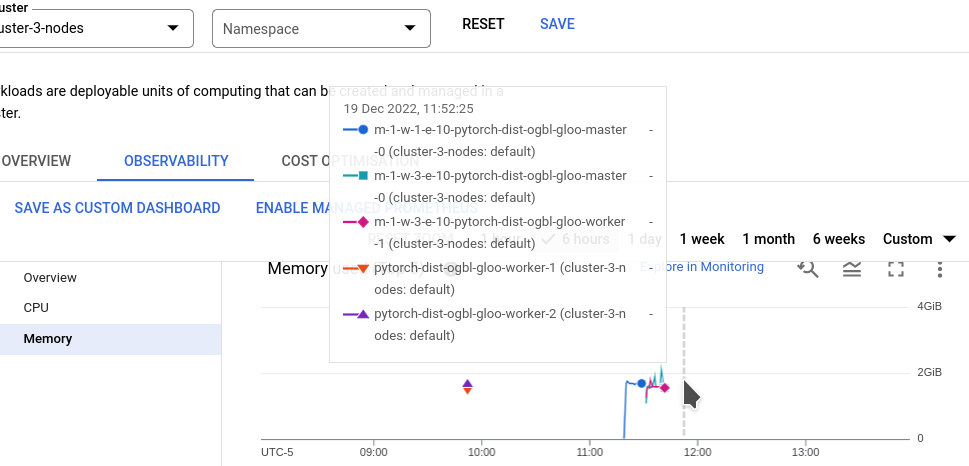Toggle the chart legend icon
This screenshot has width=969, height=466.
point(852,268)
